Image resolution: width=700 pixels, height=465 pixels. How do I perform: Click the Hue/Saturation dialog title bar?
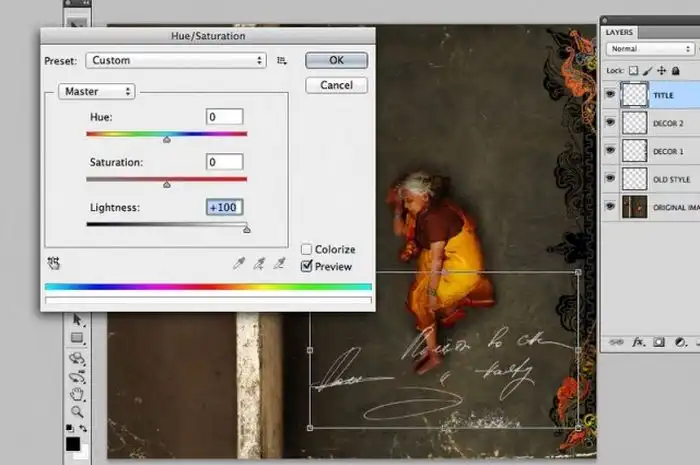[208, 36]
